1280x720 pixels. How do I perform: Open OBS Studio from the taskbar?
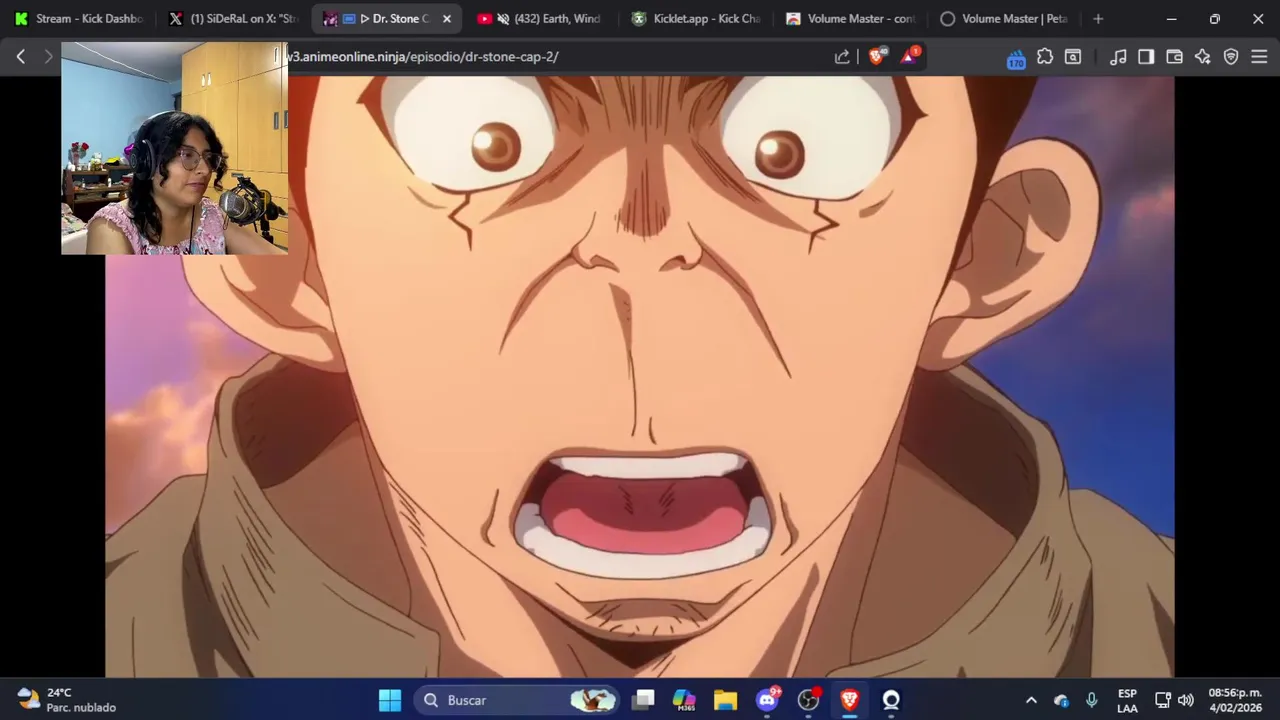click(x=808, y=700)
